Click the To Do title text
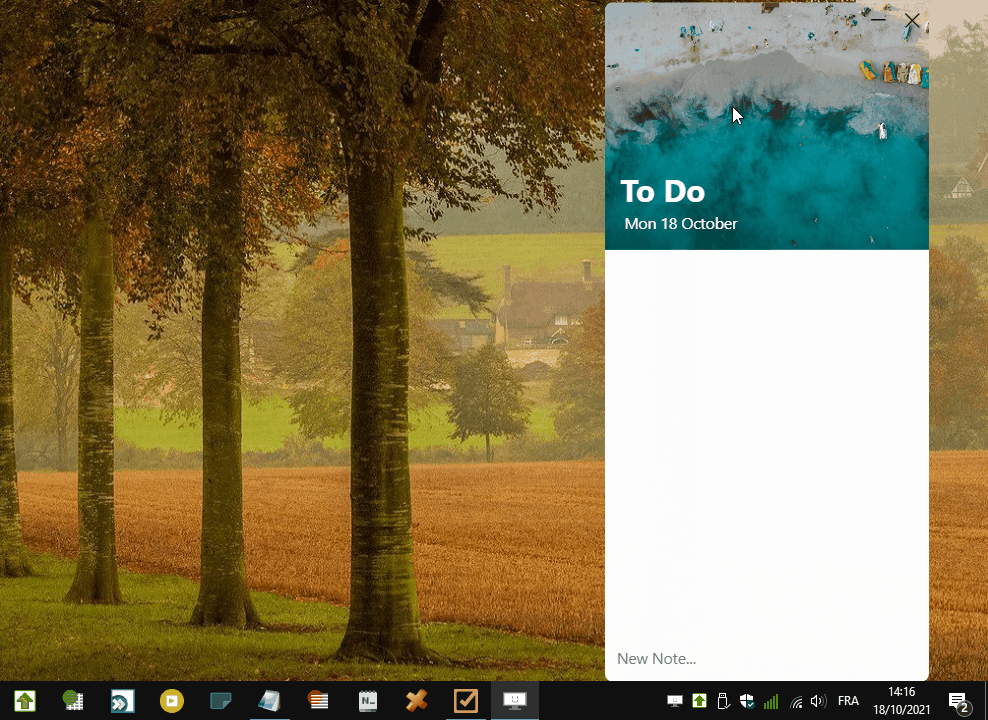The height and width of the screenshot is (720, 988). pyautogui.click(x=662, y=191)
